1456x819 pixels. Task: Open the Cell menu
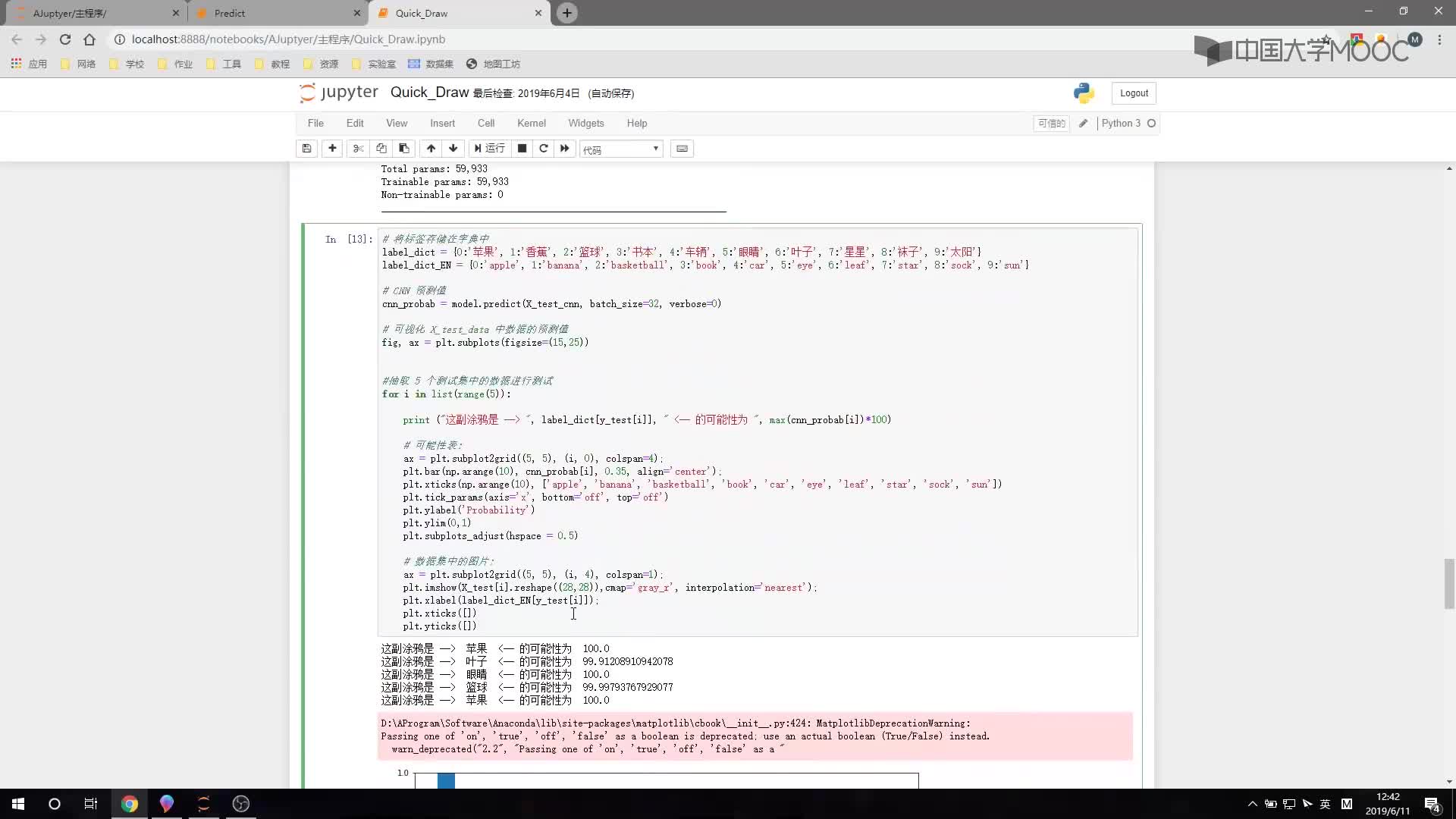coord(486,124)
